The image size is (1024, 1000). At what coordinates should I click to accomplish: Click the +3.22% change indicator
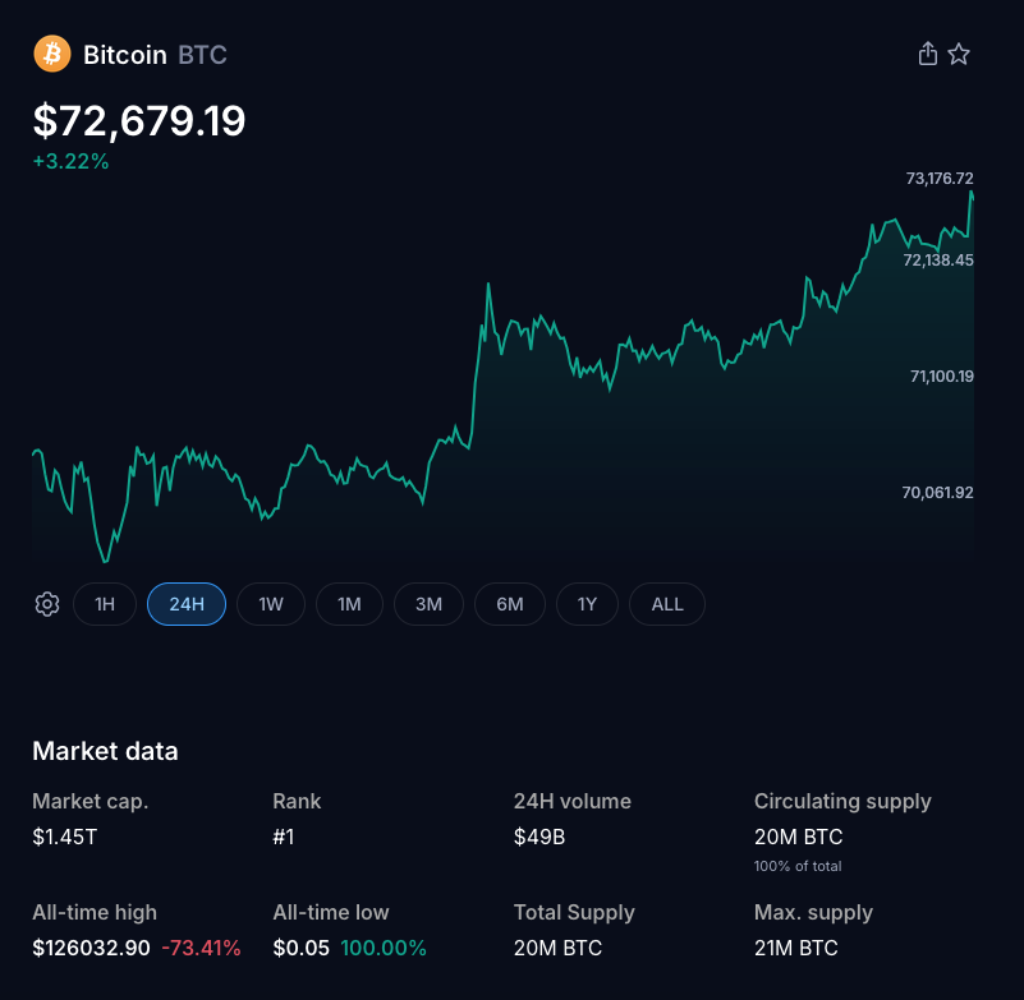click(70, 161)
